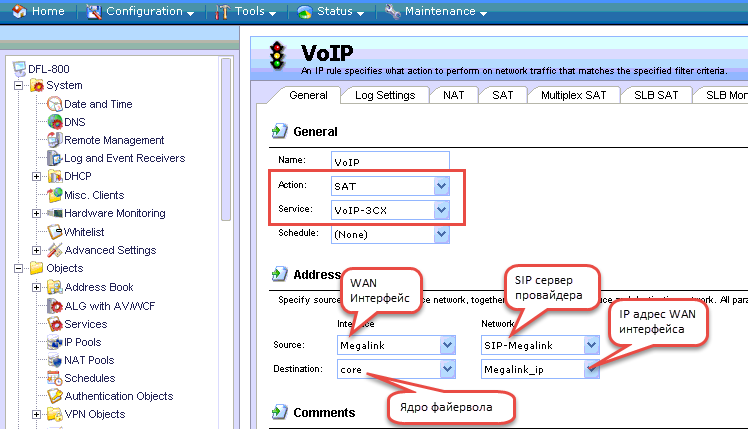
Task: Click the Hardware Monitoring icon
Action: click(x=55, y=213)
